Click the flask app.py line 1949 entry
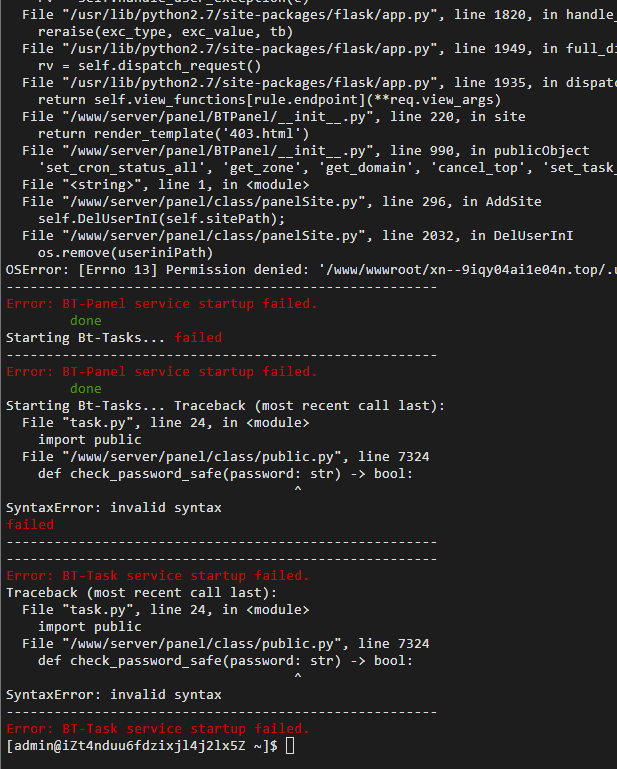 pos(319,49)
